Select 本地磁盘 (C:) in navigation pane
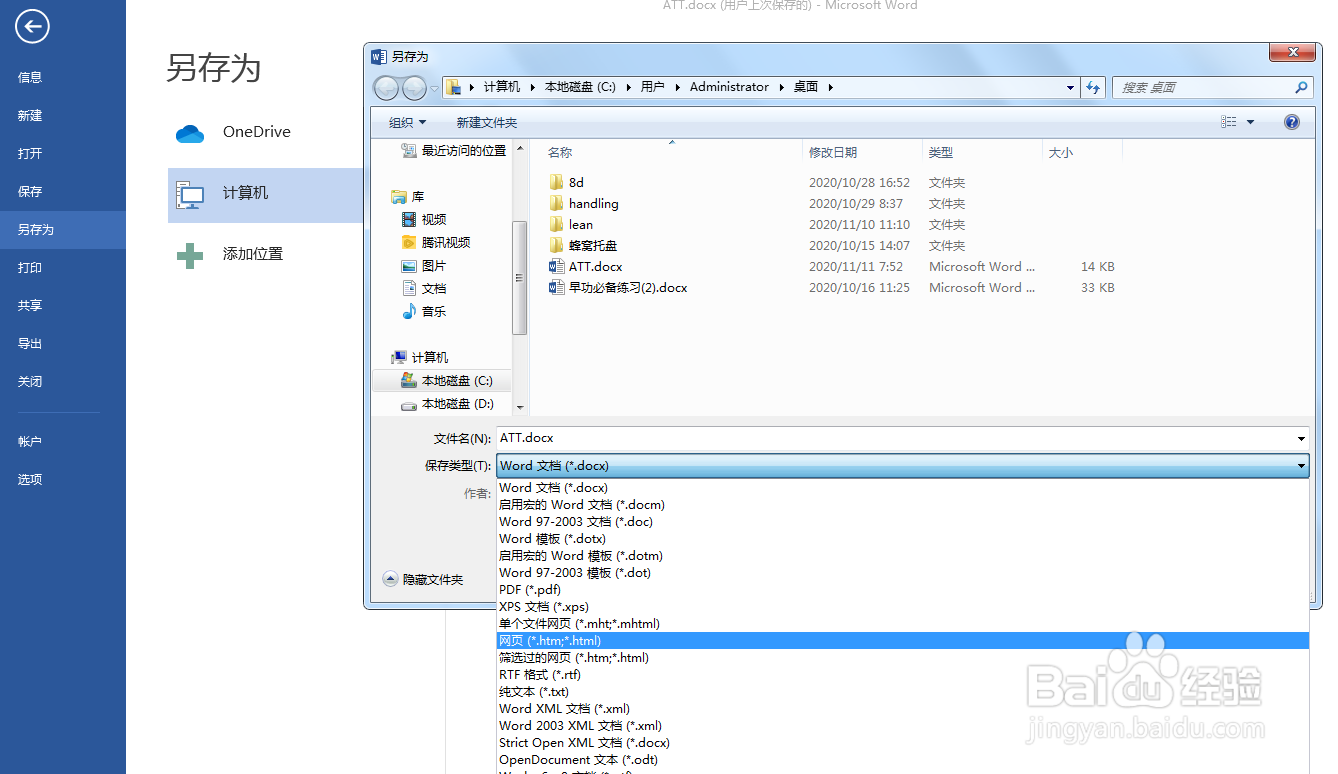The width and height of the screenshot is (1338, 774). coord(447,381)
